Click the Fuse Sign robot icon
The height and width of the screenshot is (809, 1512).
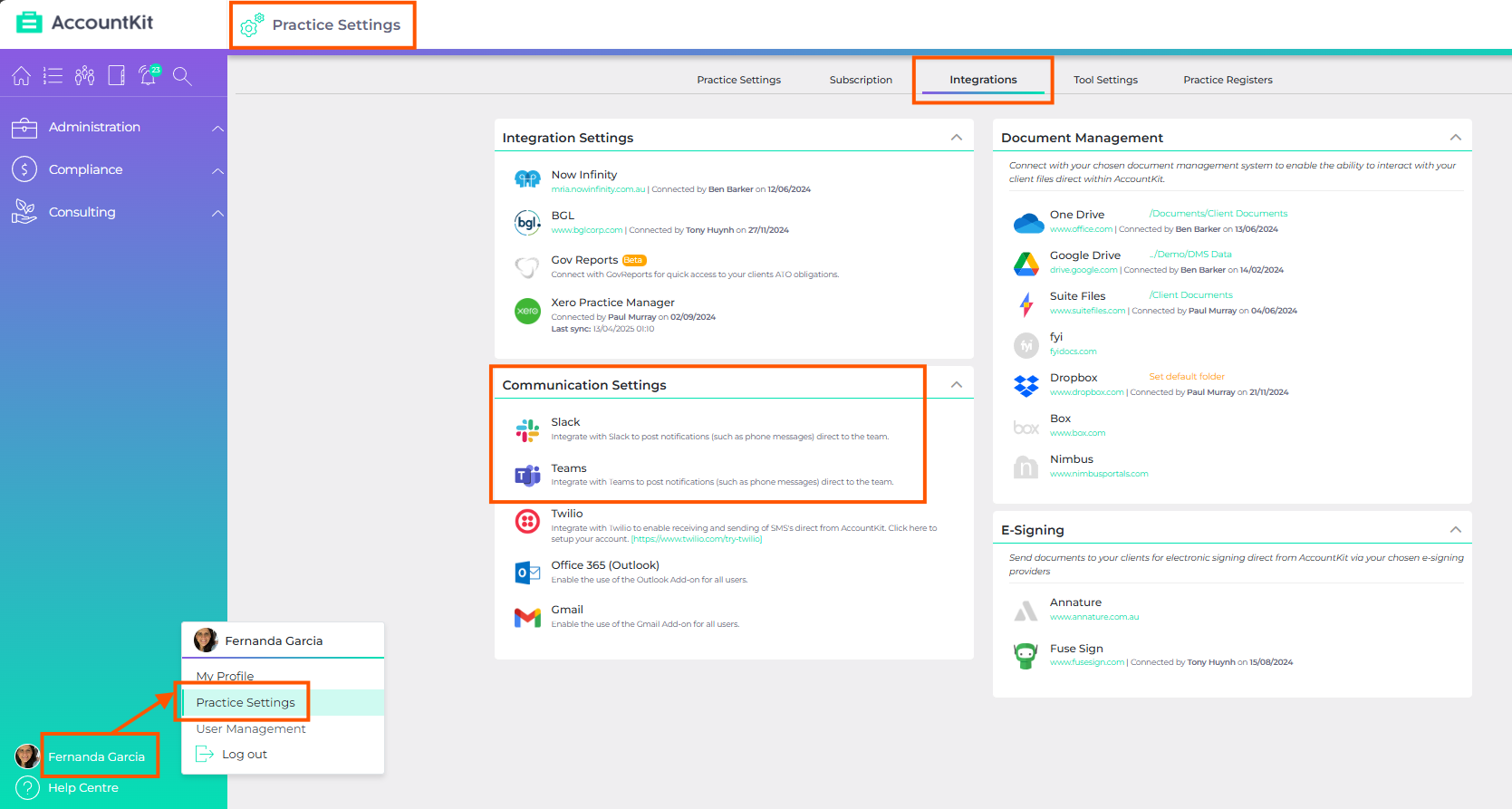(1026, 656)
